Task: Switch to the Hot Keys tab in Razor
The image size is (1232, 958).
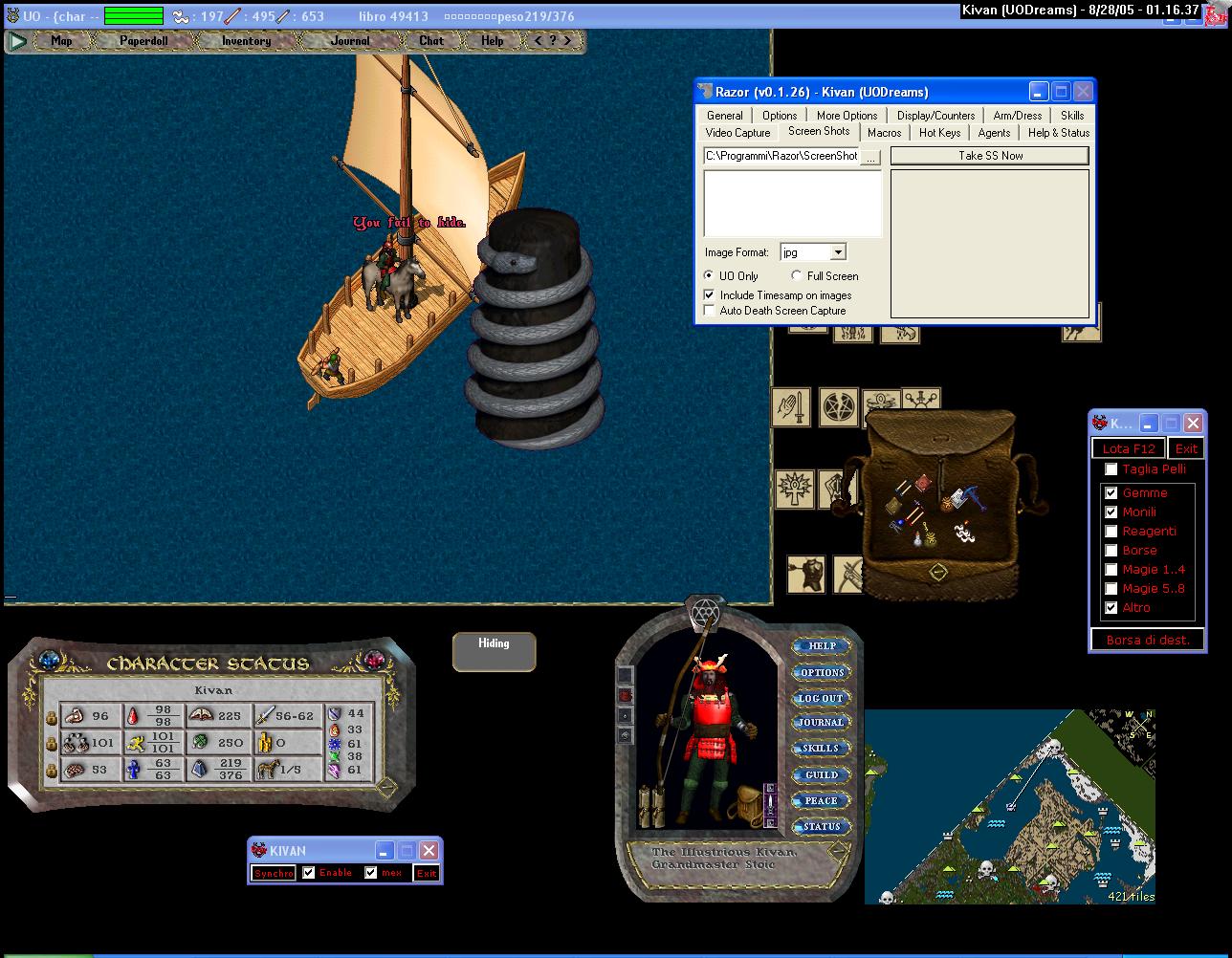Action: click(939, 133)
